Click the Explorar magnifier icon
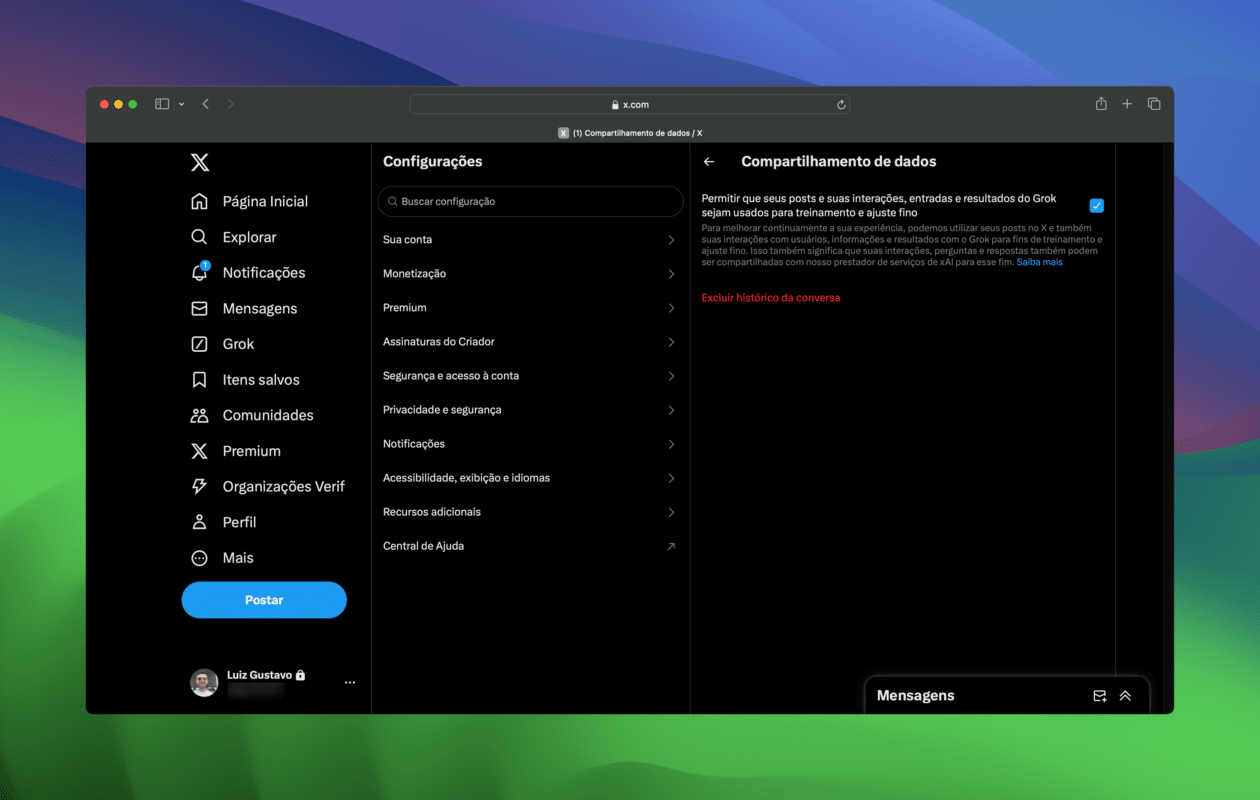Viewport: 1260px width, 800px height. click(200, 237)
